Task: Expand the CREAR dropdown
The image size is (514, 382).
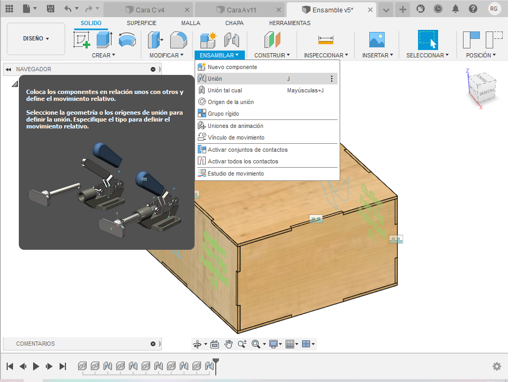Action: (x=103, y=55)
